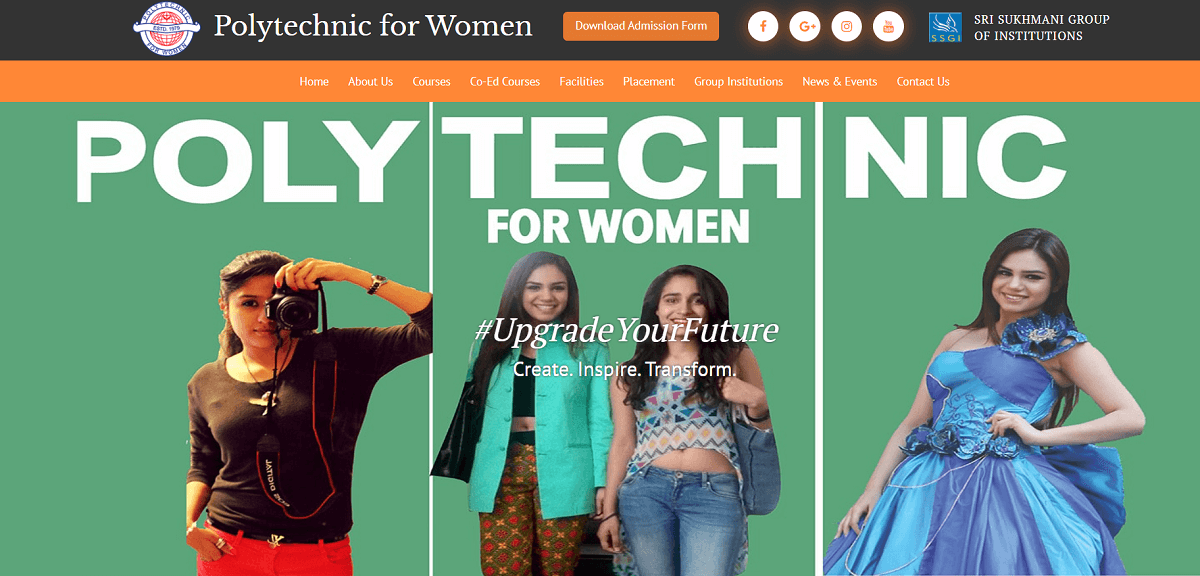
Task: Click the Sri Sukhmani Group of Institutions text
Action: tap(1028, 28)
